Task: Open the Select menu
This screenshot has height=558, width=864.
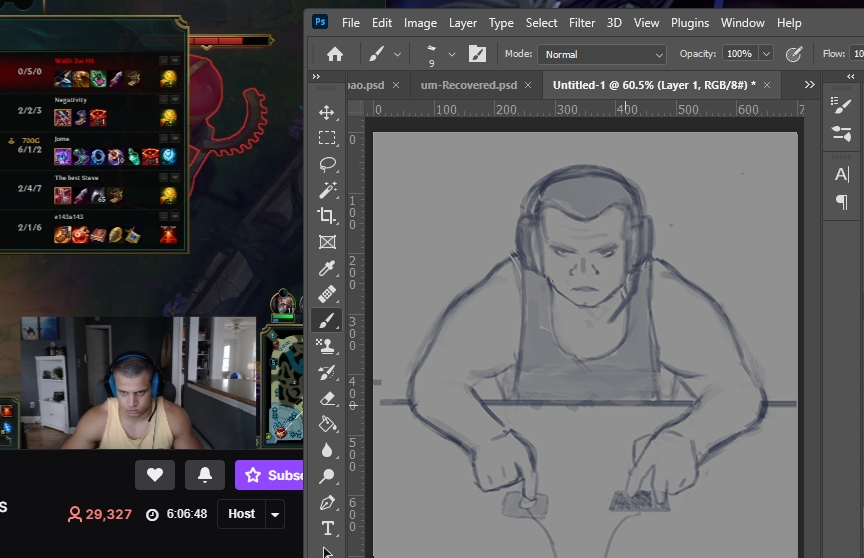Action: (541, 23)
